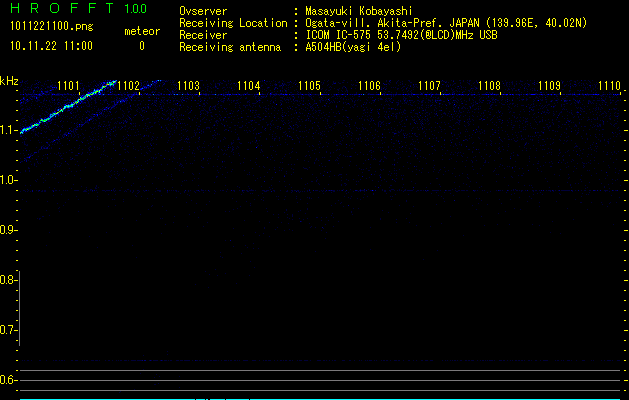Click the Receiving antenna label
Image resolution: width=629 pixels, height=400 pixels.
coord(230,47)
